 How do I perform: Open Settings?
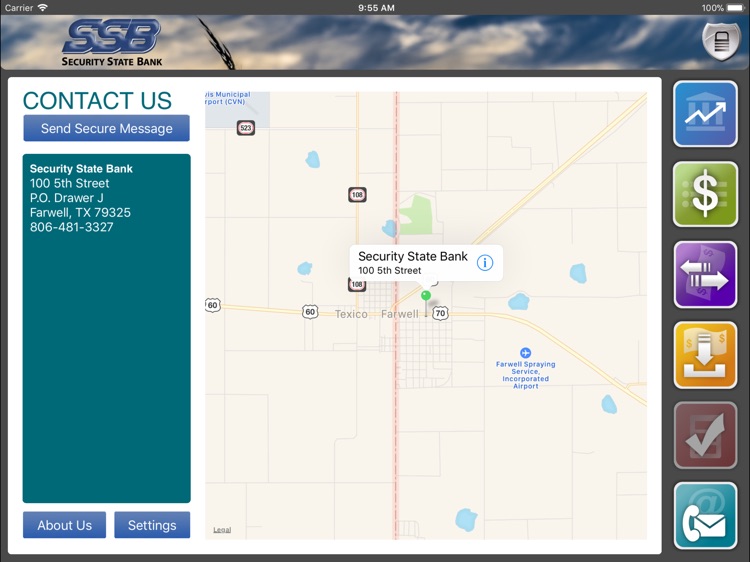coord(152,525)
